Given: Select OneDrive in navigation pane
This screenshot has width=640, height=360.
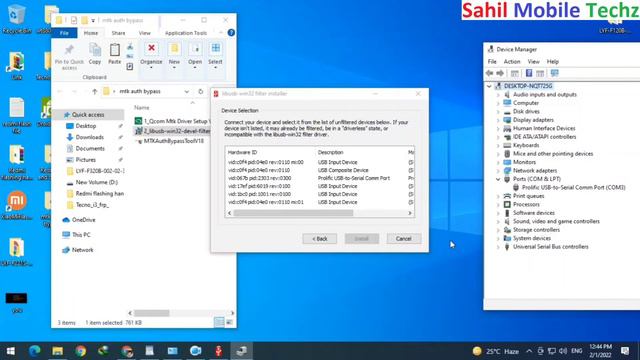Looking at the screenshot, I should (83, 220).
